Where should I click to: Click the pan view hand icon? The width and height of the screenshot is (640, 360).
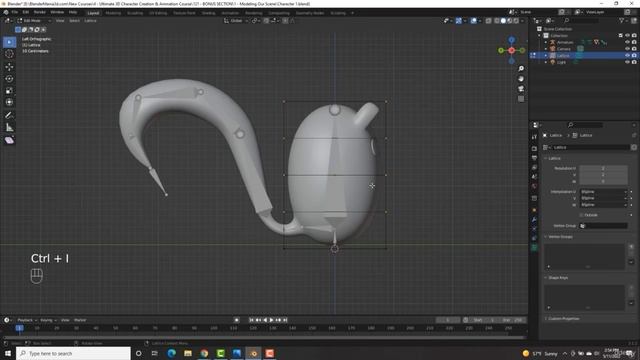coord(521,79)
